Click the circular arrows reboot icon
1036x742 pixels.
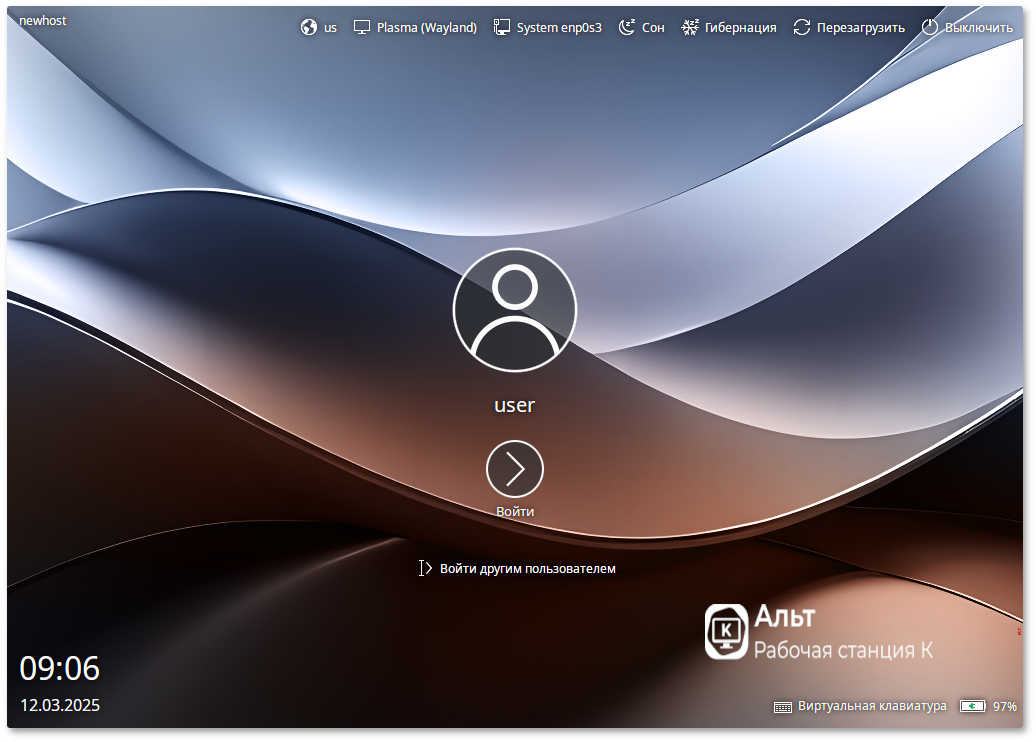(802, 28)
